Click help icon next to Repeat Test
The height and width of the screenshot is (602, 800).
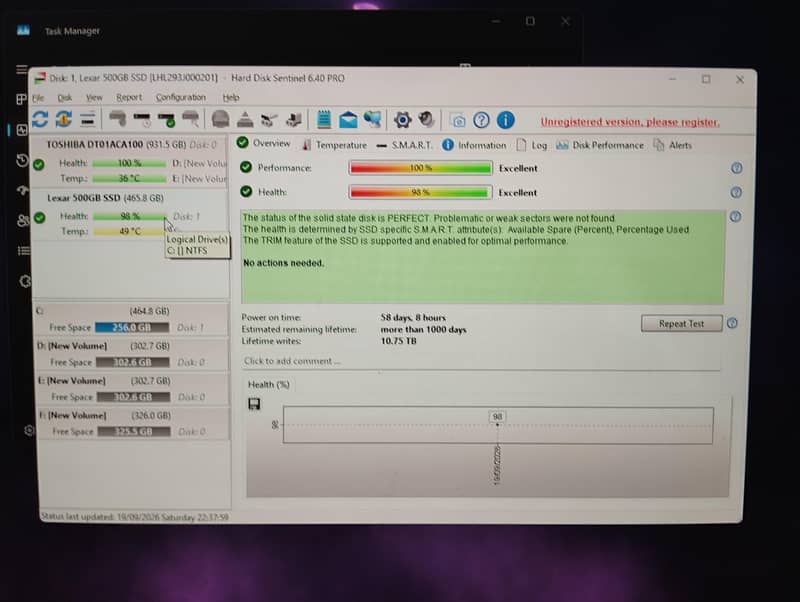tap(732, 323)
